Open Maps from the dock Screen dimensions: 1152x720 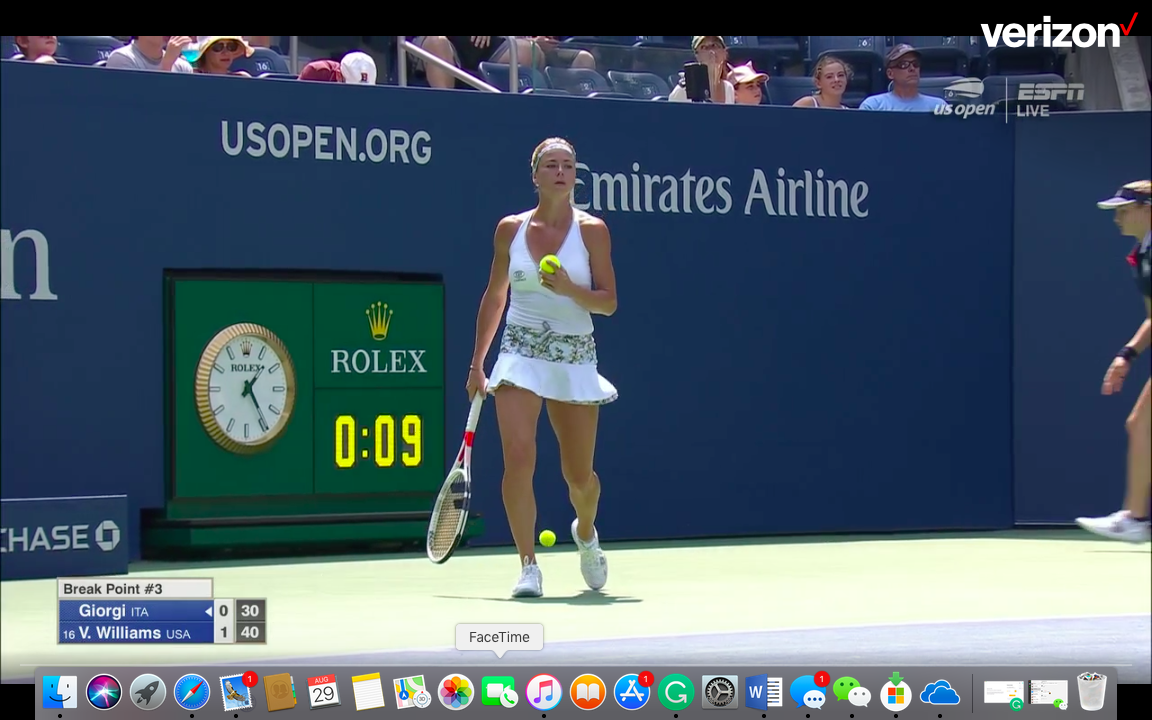coord(411,692)
